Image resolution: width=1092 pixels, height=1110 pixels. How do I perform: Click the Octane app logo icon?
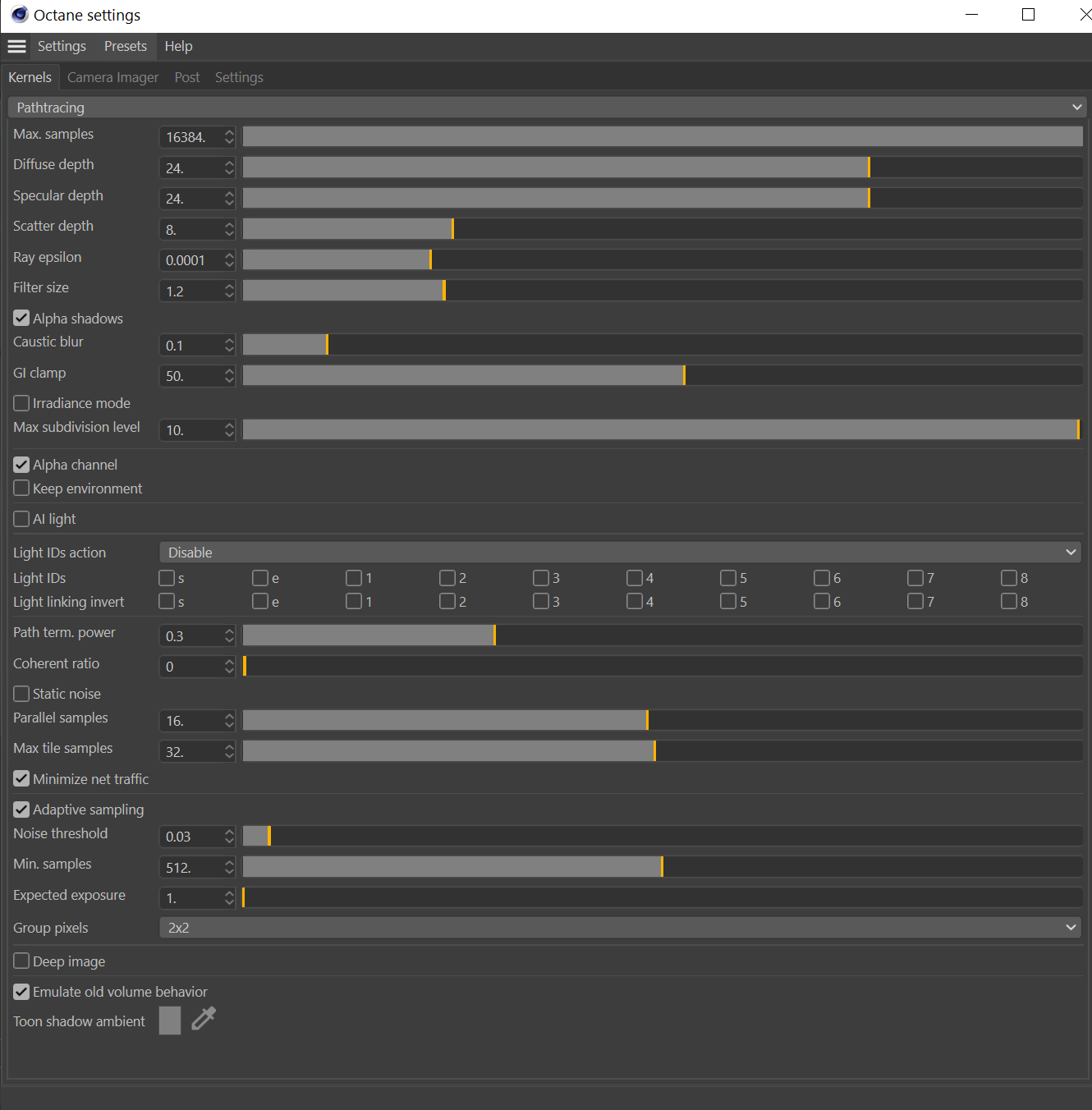(20, 15)
